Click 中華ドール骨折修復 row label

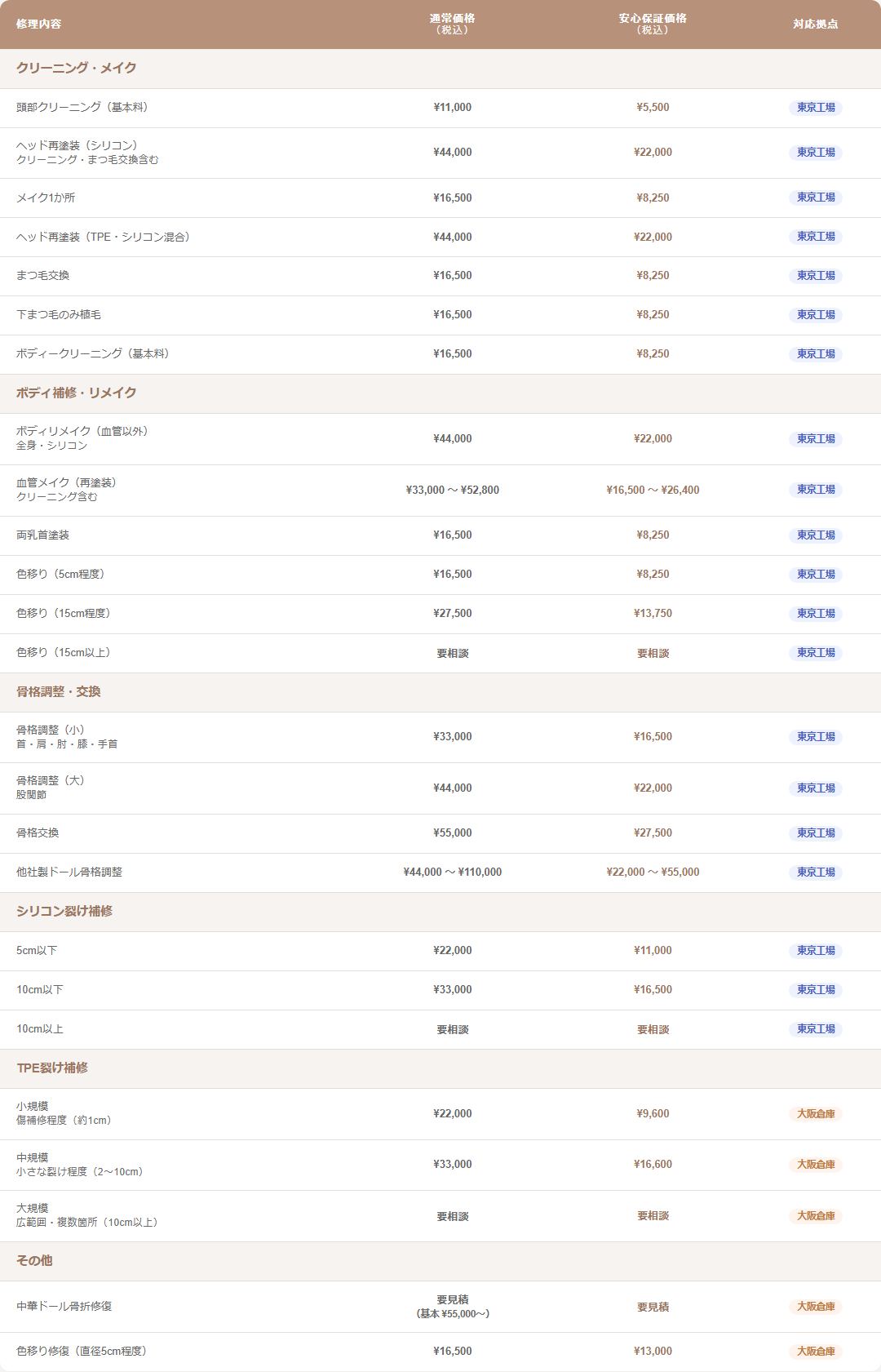[64, 1307]
